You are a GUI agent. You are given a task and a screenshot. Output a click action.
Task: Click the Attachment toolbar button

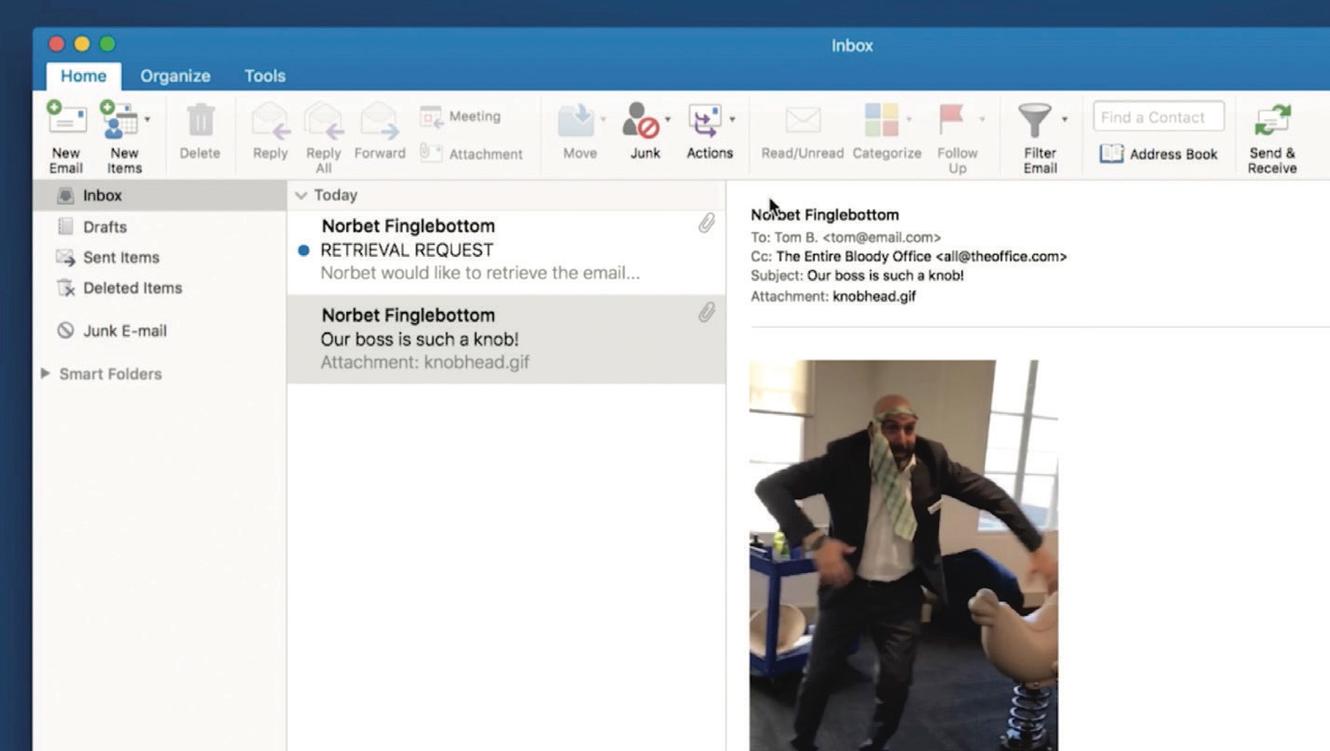471,154
